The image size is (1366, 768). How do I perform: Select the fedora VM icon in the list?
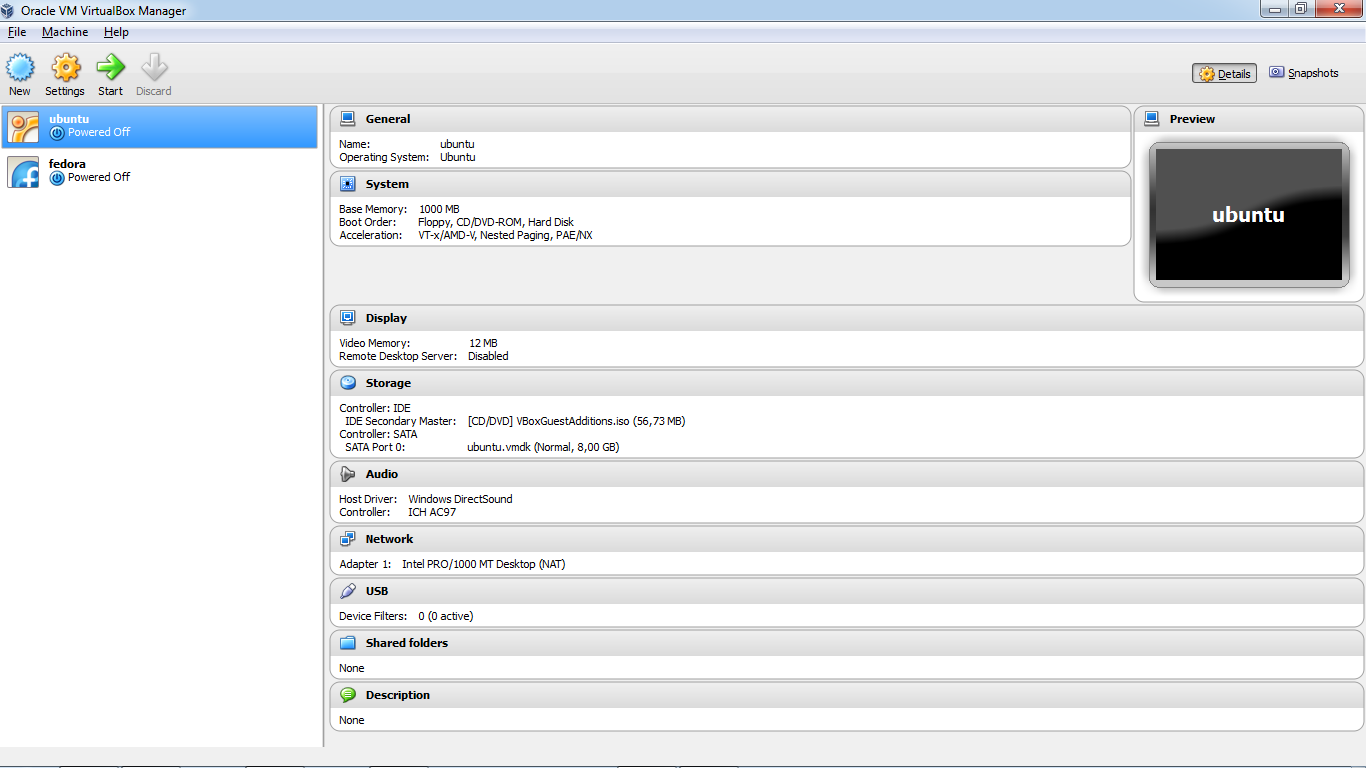(x=23, y=172)
